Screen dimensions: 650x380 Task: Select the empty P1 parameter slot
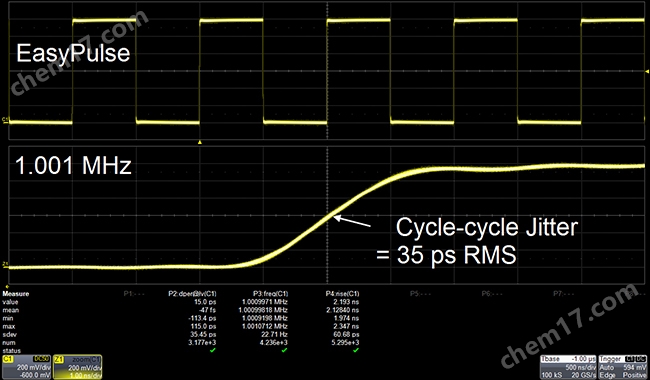pos(134,293)
